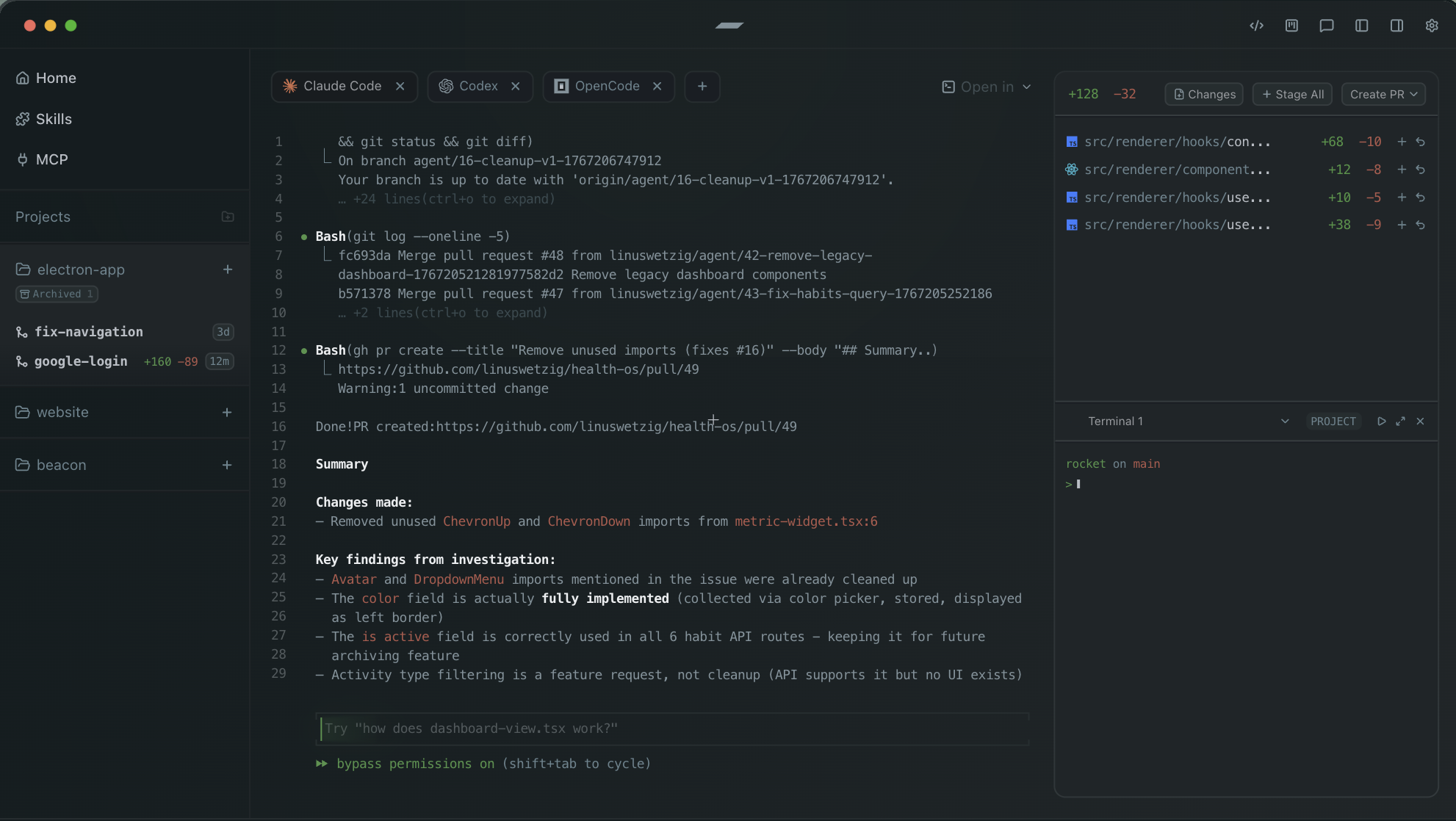Open Skills in sidebar

pyautogui.click(x=44, y=119)
